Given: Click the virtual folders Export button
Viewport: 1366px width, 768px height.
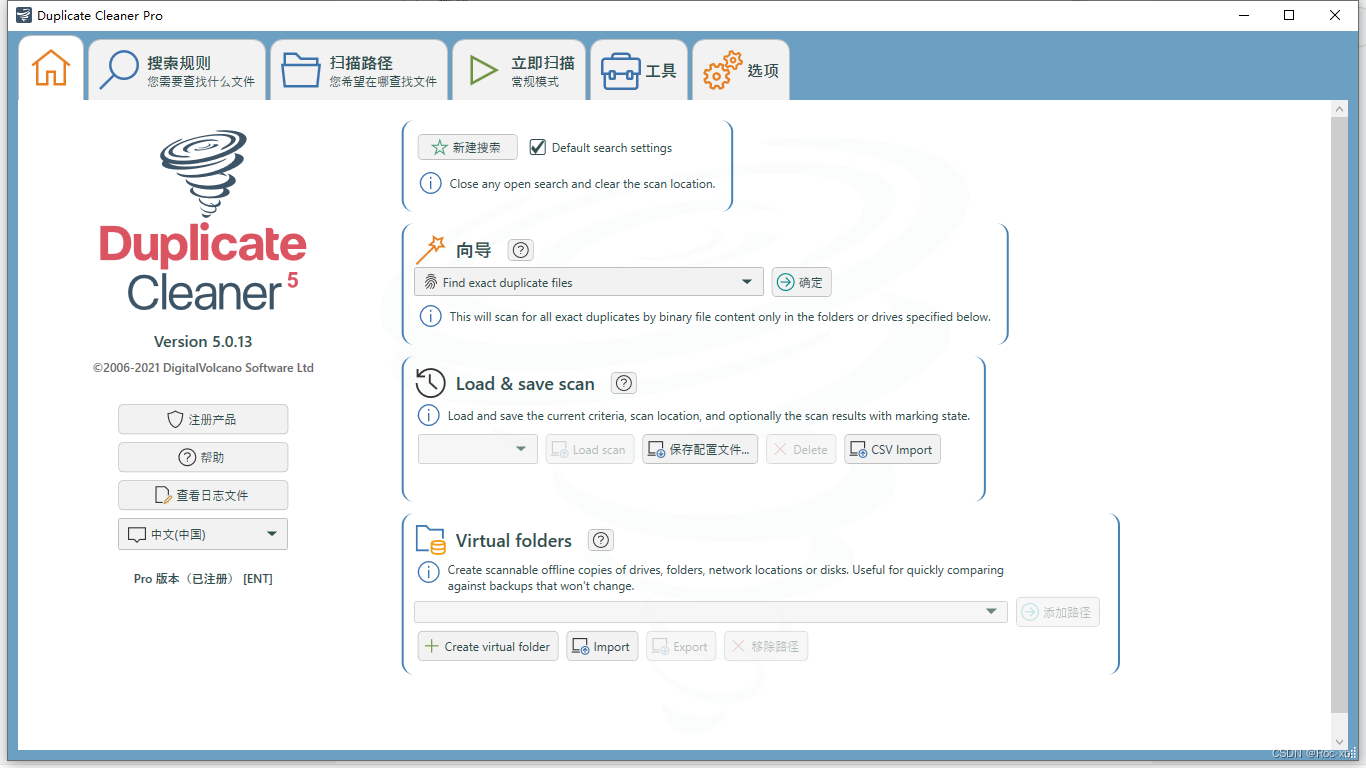Looking at the screenshot, I should point(681,646).
